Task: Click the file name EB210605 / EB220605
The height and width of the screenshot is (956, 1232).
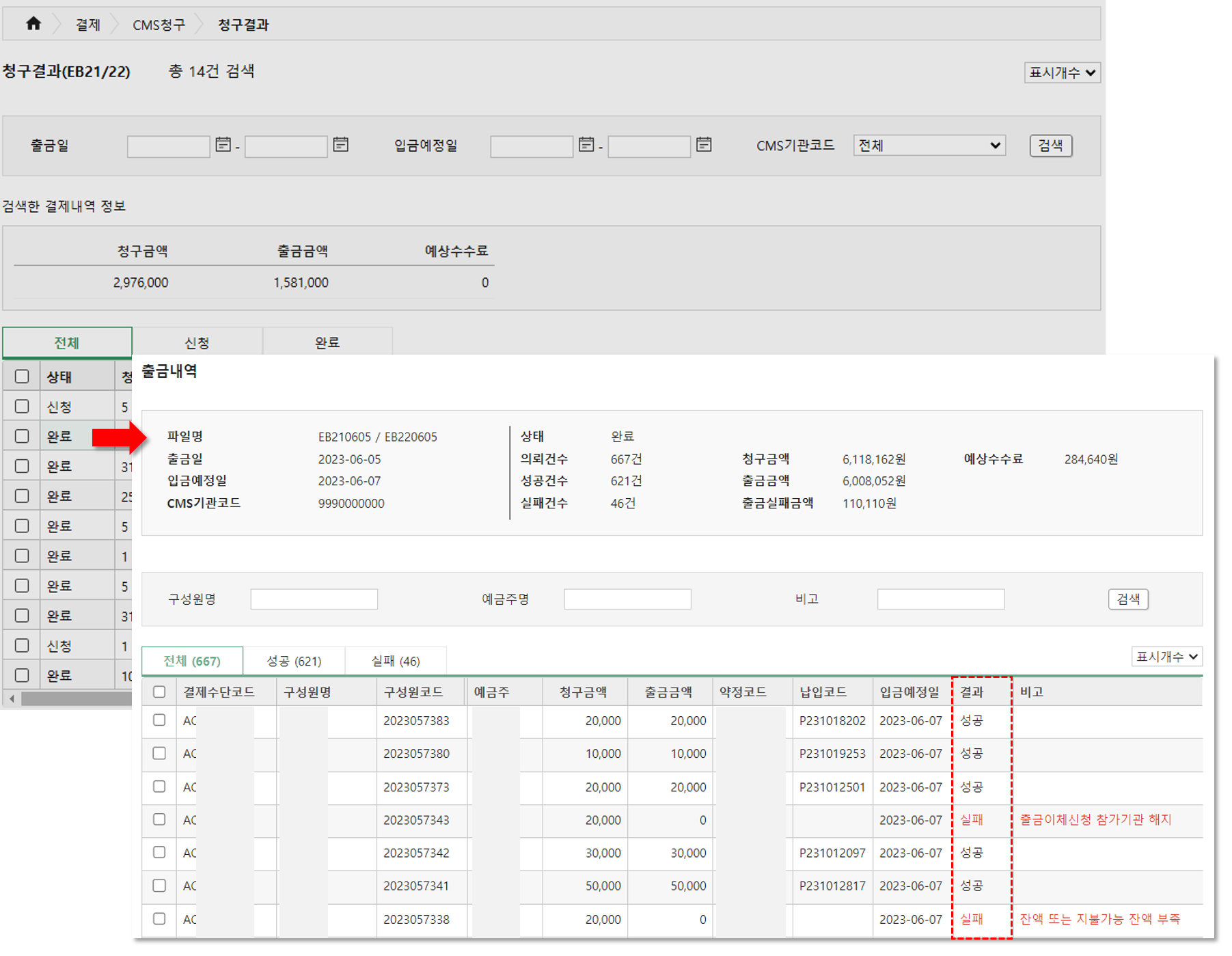Action: (x=377, y=437)
